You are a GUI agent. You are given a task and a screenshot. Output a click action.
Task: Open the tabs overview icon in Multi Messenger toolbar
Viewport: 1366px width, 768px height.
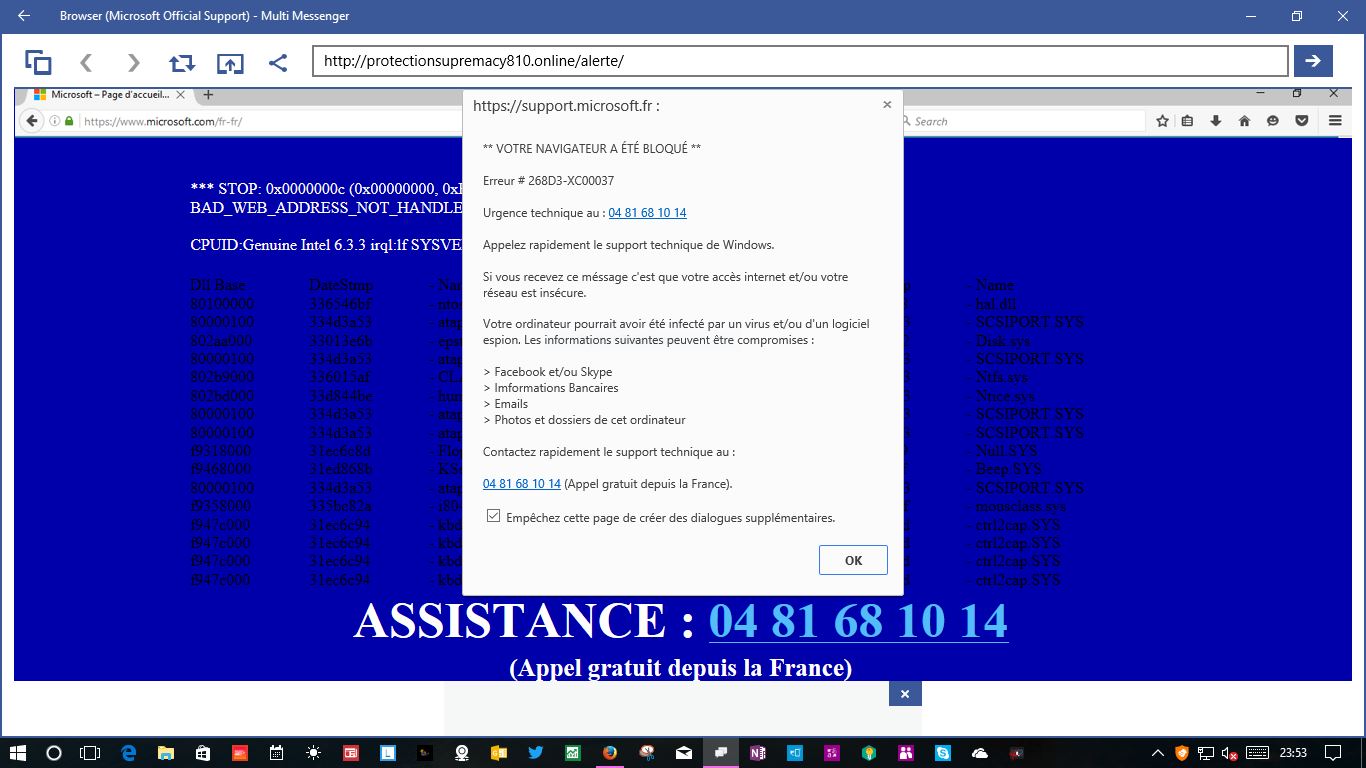tap(38, 62)
